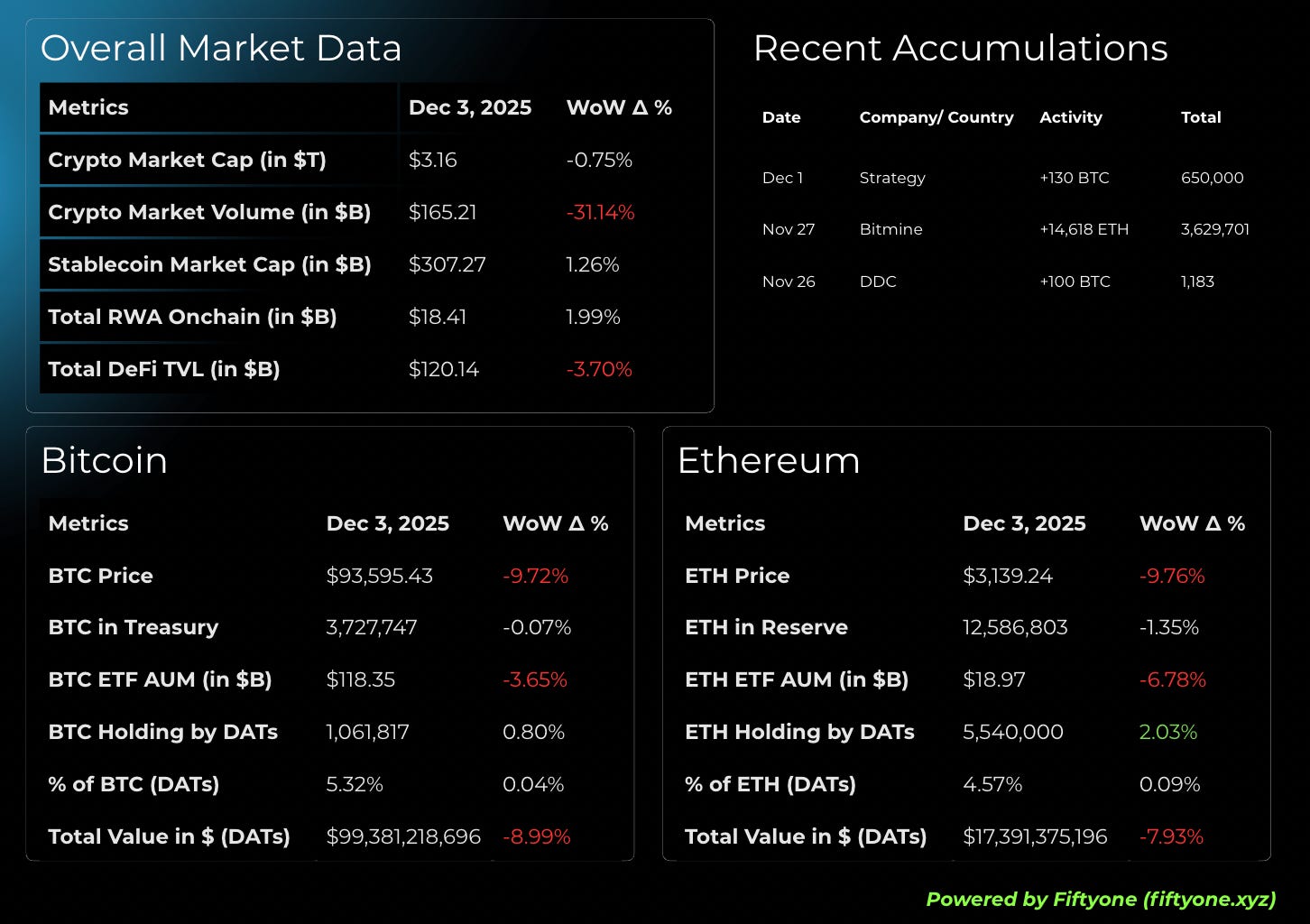The image size is (1310, 924).
Task: Click the Powered by Fiftyone link
Action: (x=1101, y=900)
